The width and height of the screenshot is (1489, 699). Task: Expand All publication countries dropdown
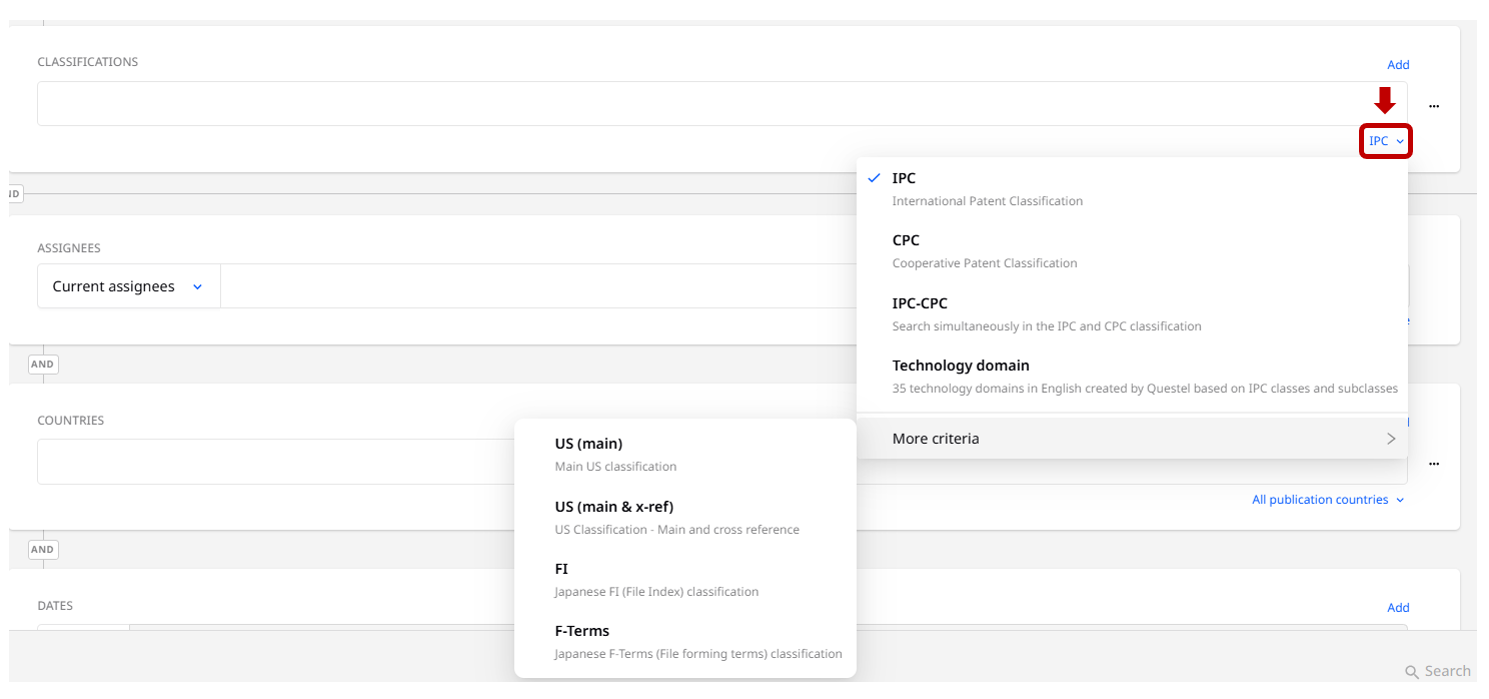click(x=1327, y=500)
